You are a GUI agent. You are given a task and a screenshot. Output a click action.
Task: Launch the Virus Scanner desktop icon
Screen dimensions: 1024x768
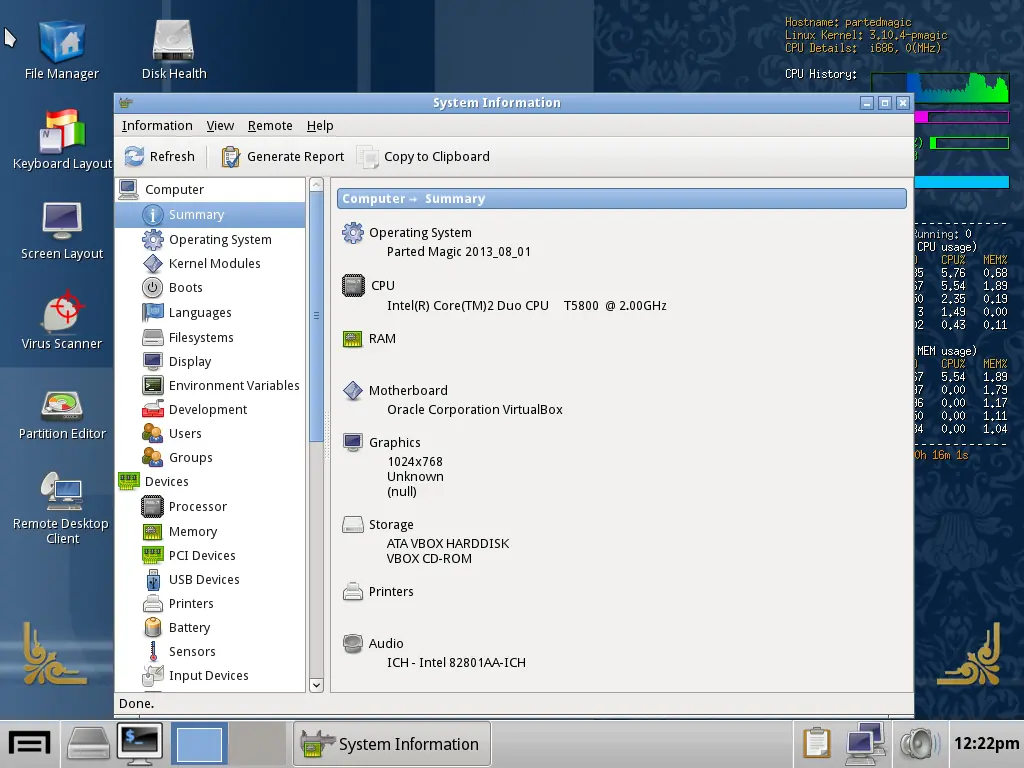coord(62,320)
